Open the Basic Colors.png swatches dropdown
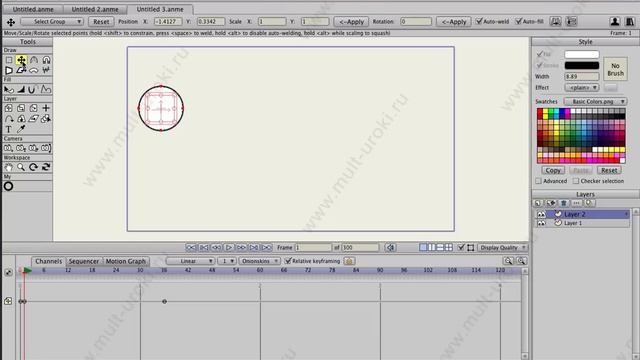The width and height of the screenshot is (640, 360). 596,101
